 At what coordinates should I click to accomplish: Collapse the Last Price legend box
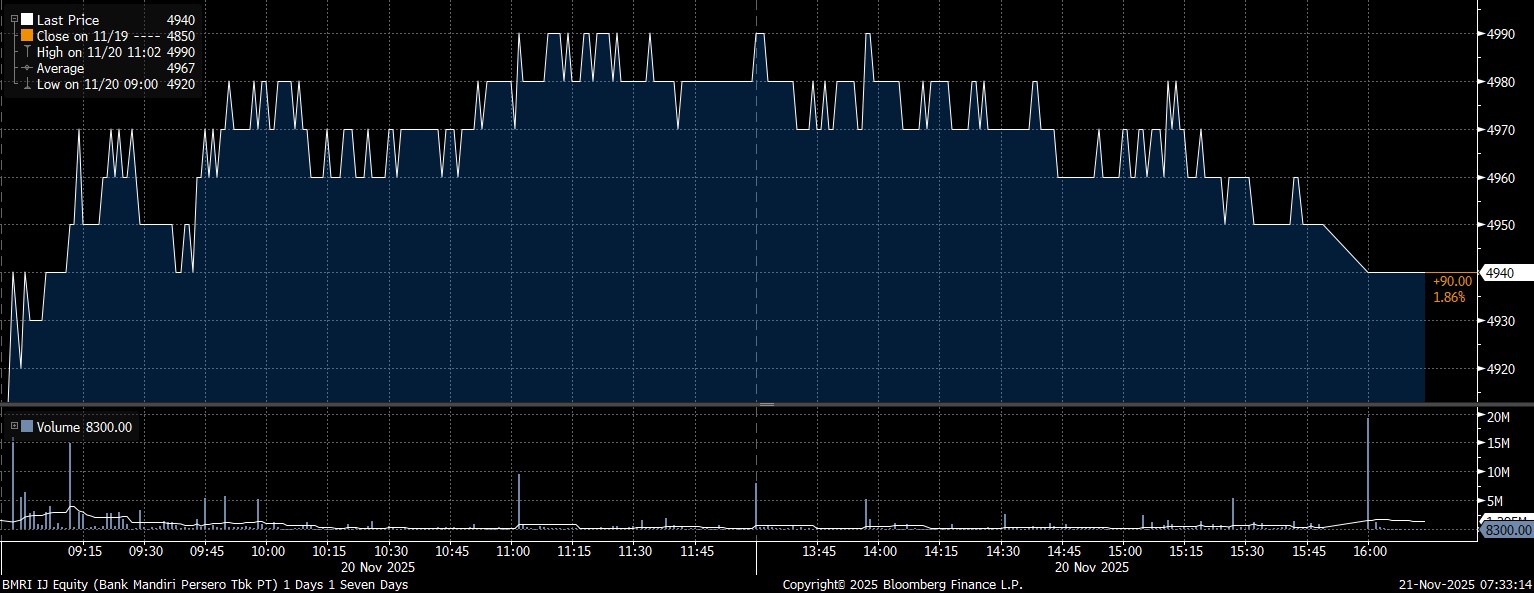coord(14,20)
